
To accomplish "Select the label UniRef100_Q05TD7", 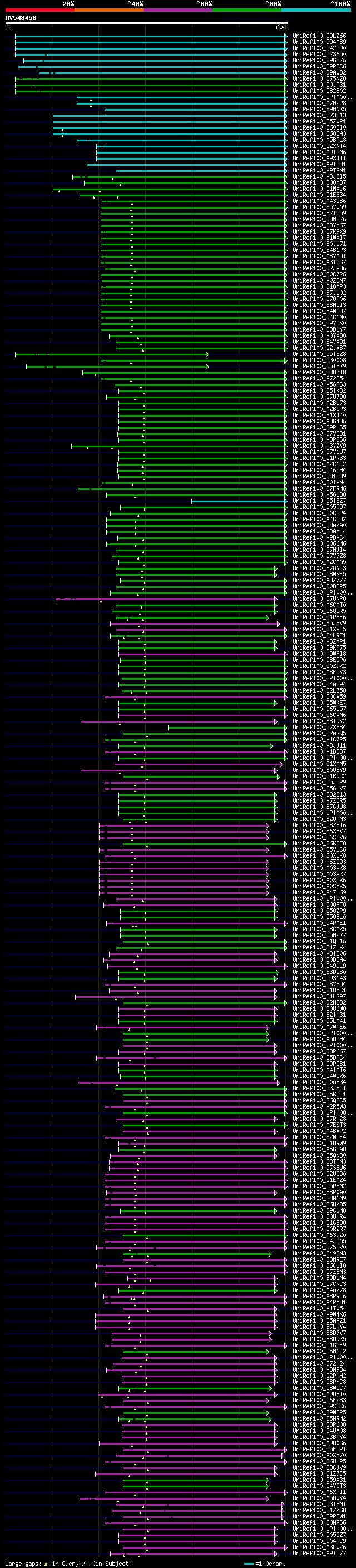I will tap(319, 508).
